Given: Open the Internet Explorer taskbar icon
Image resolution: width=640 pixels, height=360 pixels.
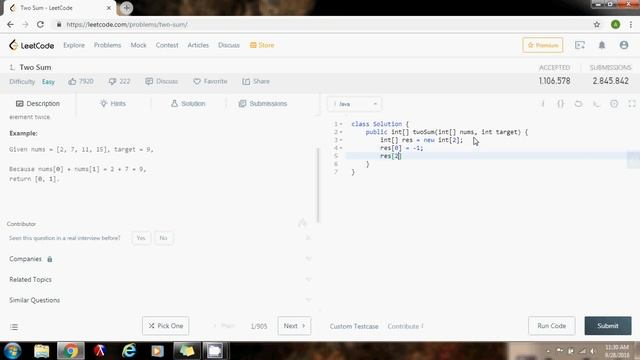Looking at the screenshot, I should pos(129,351).
